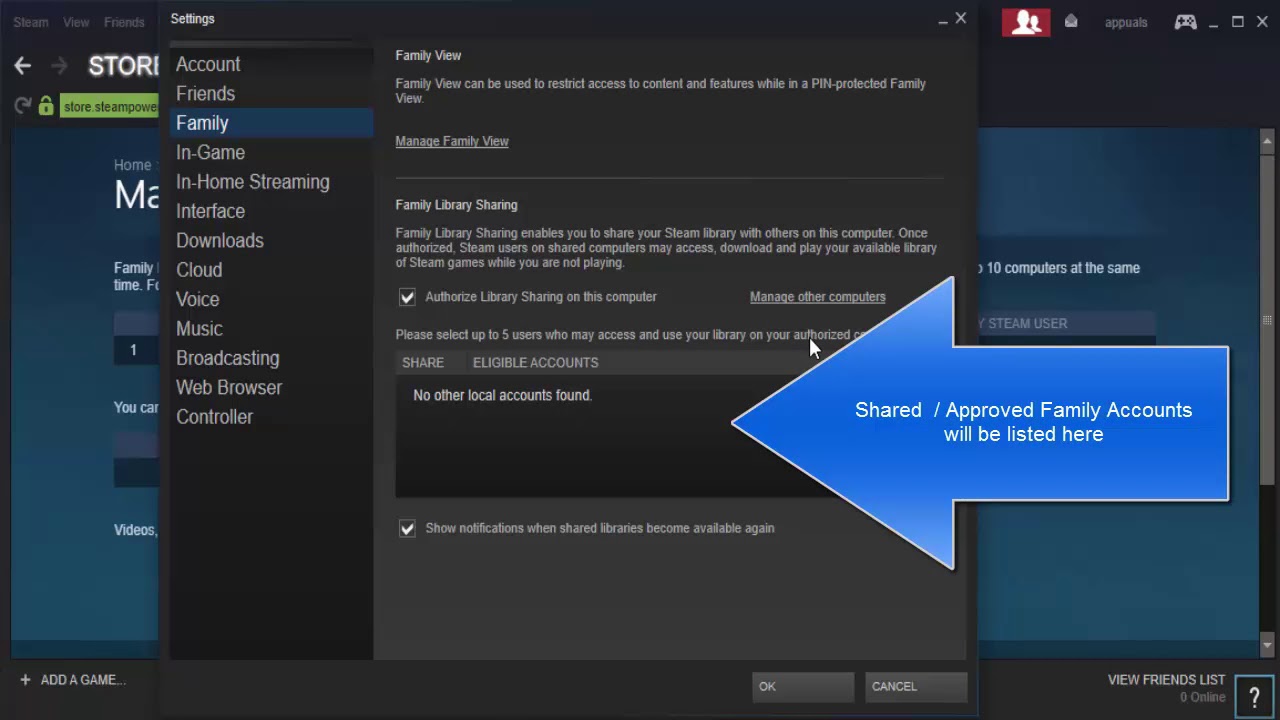
Task: Toggle Authorize Library Sharing on this computer
Action: [407, 297]
